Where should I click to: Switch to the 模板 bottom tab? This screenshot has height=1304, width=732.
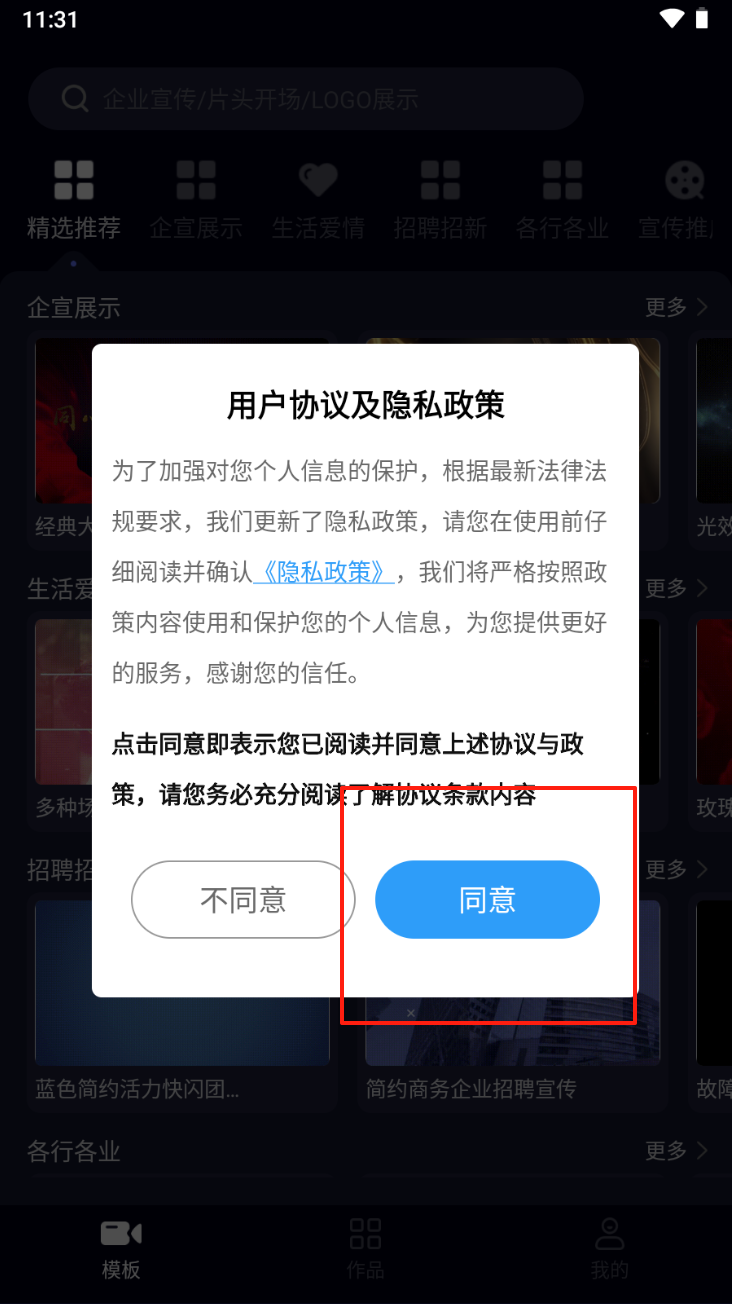coord(121,1249)
